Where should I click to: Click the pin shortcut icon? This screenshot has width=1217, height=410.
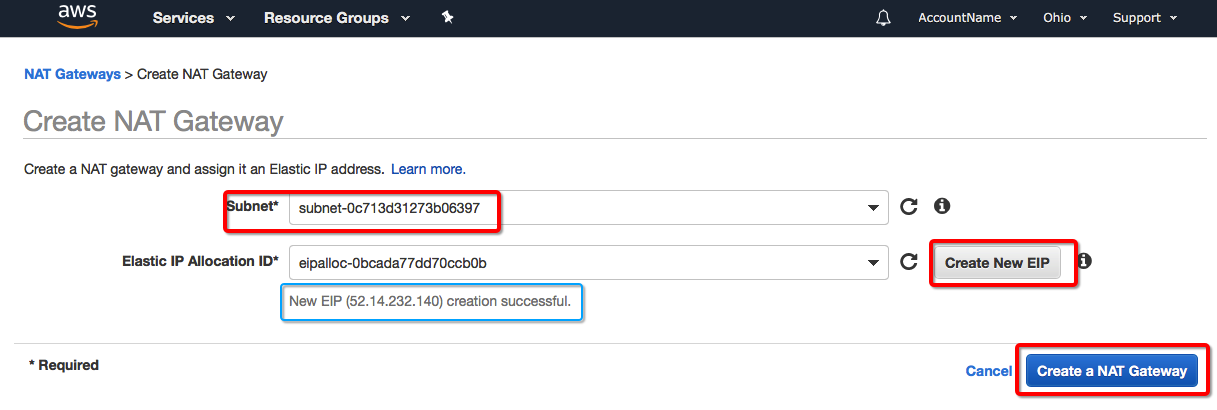click(x=447, y=18)
